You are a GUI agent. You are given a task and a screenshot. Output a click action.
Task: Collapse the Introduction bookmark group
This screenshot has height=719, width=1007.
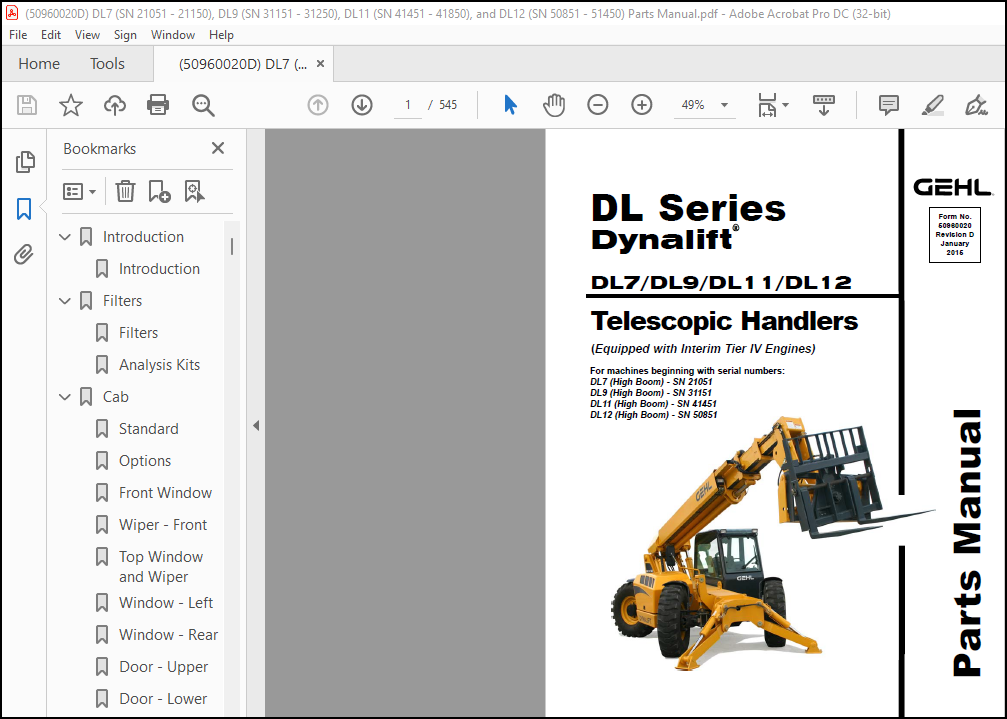[65, 237]
